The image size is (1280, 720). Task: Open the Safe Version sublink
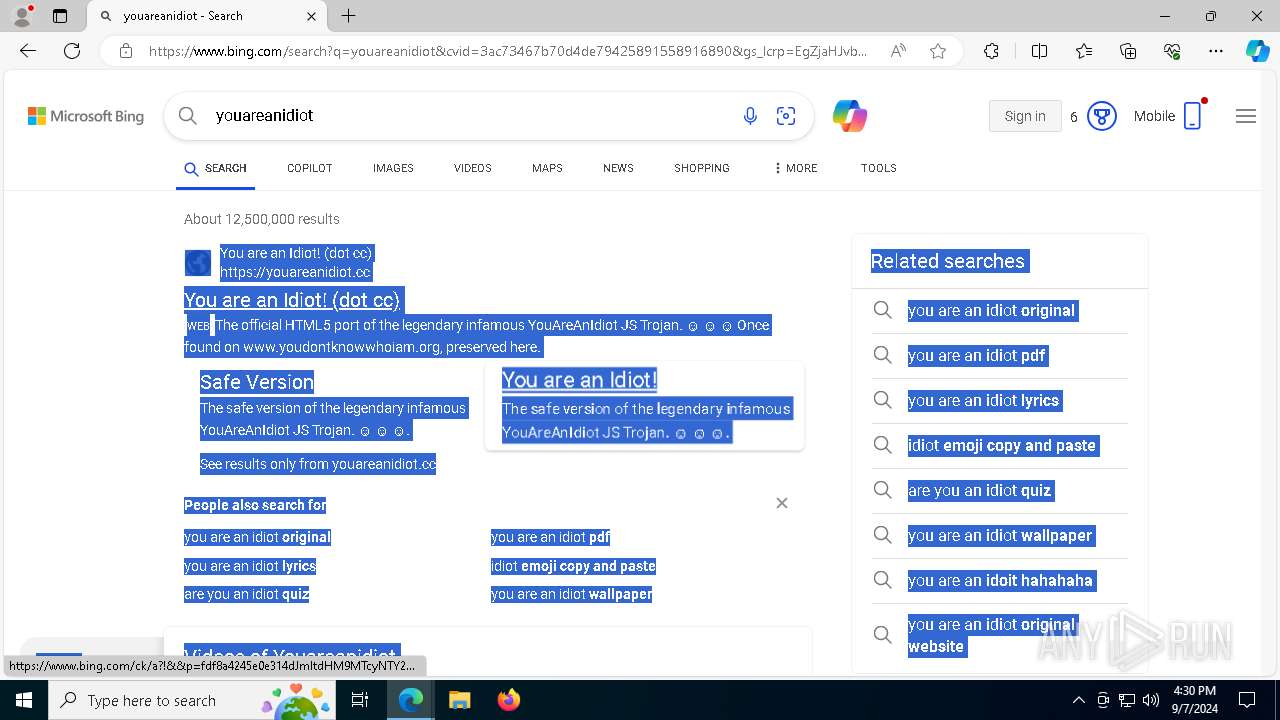point(257,382)
